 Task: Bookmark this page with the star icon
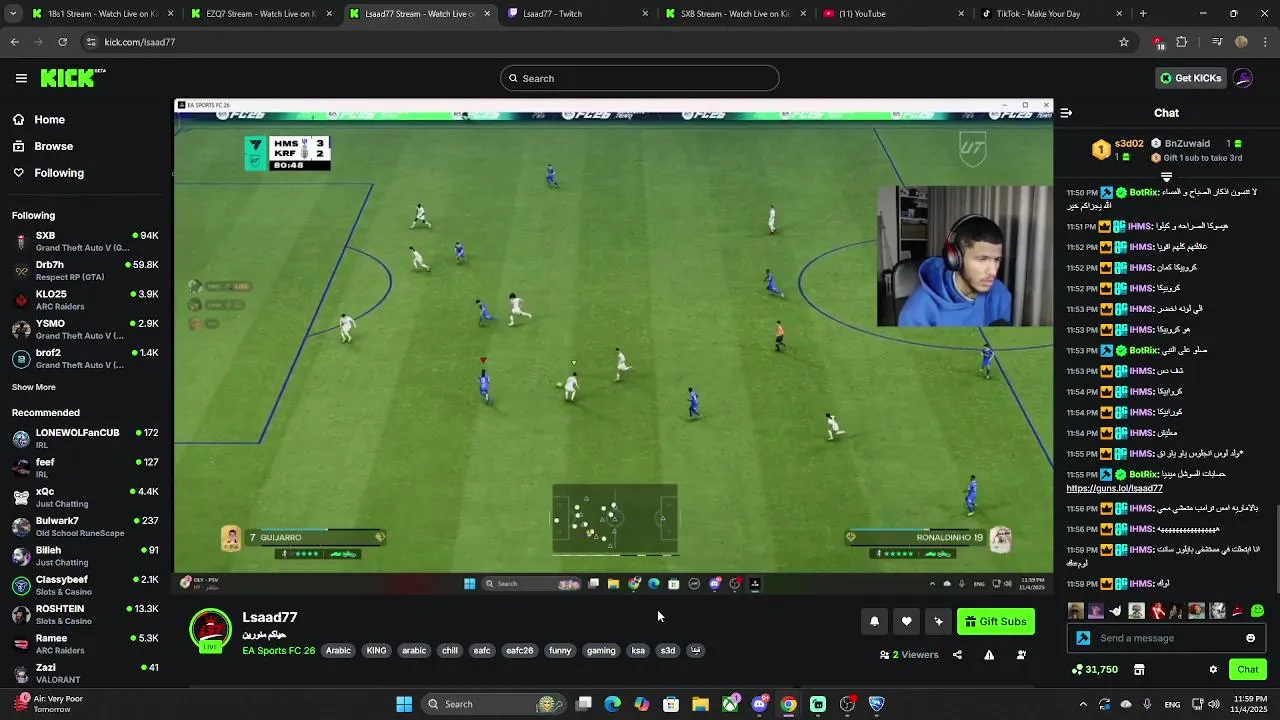coord(1124,42)
